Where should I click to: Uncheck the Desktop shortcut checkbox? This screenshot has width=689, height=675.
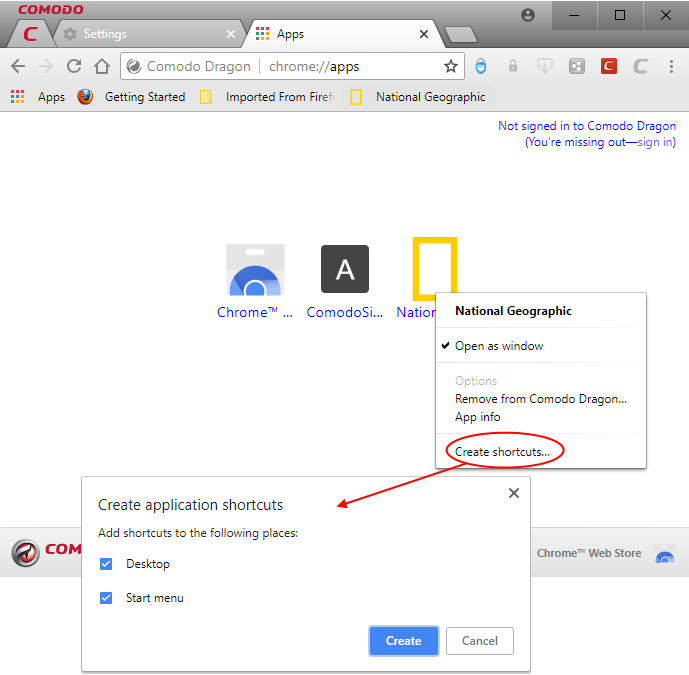106,564
